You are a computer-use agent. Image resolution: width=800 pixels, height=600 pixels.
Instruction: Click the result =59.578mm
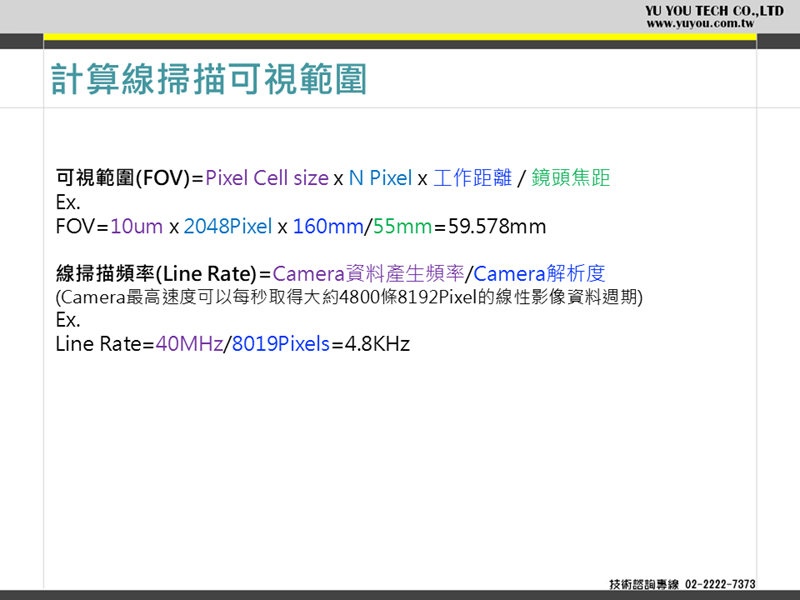click(x=490, y=226)
